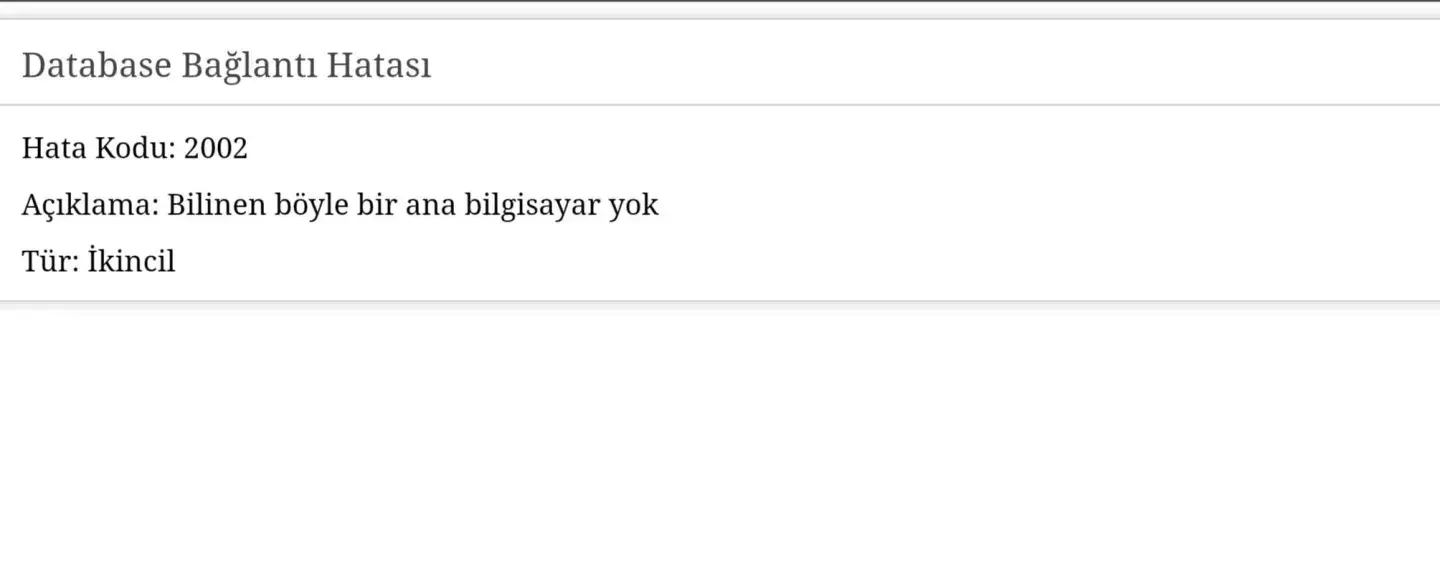The height and width of the screenshot is (583, 1440).
Task: Click the dark bar at the top edge
Action: pos(720,1)
